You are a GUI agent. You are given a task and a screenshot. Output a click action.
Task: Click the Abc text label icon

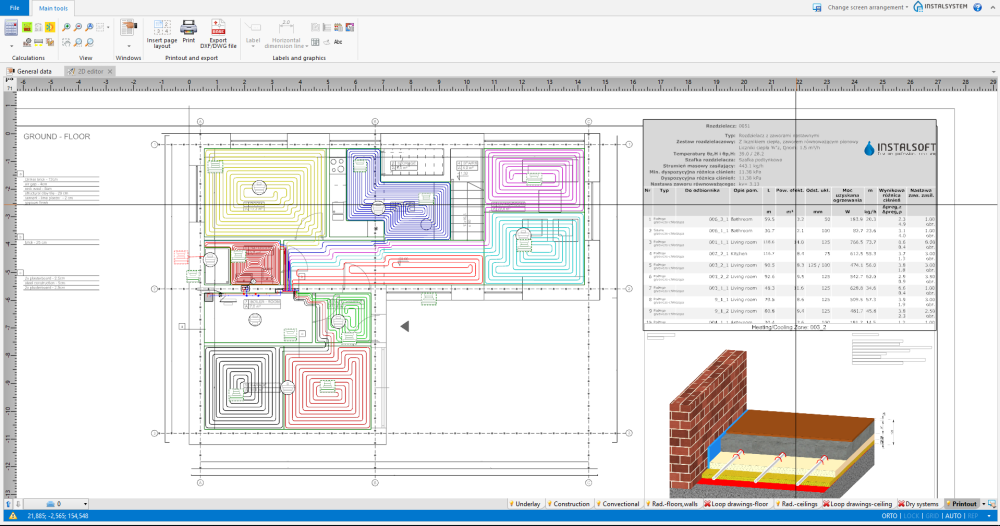tap(338, 42)
